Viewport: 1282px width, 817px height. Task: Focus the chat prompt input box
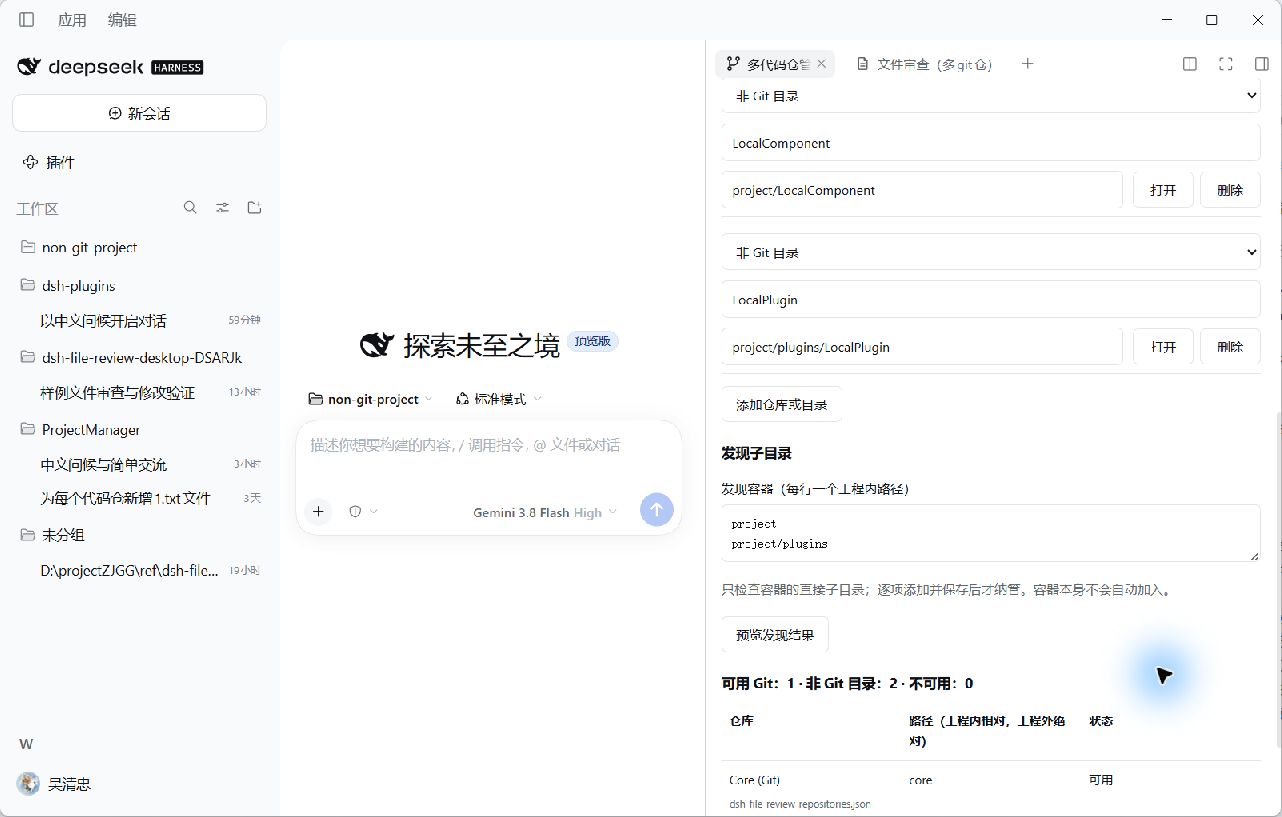[x=489, y=446]
